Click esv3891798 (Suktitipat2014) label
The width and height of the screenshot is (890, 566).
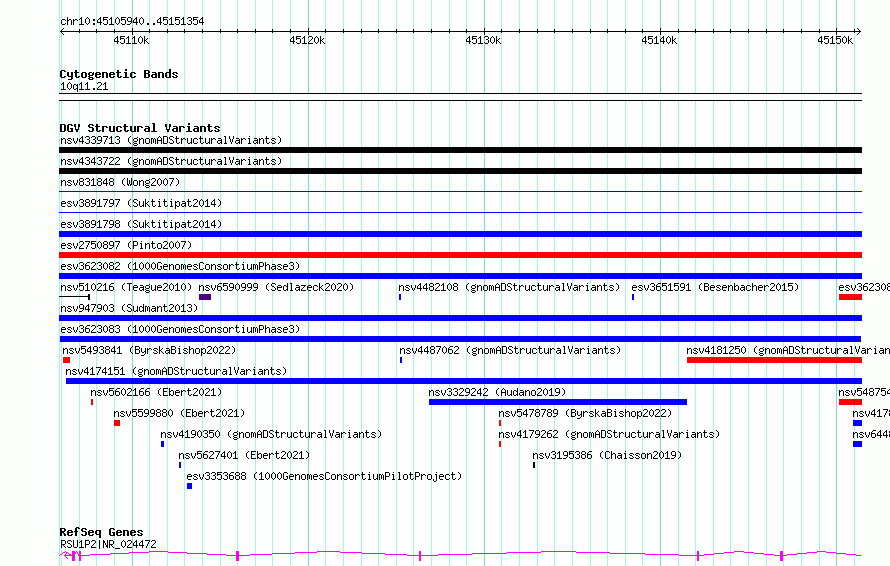point(141,224)
